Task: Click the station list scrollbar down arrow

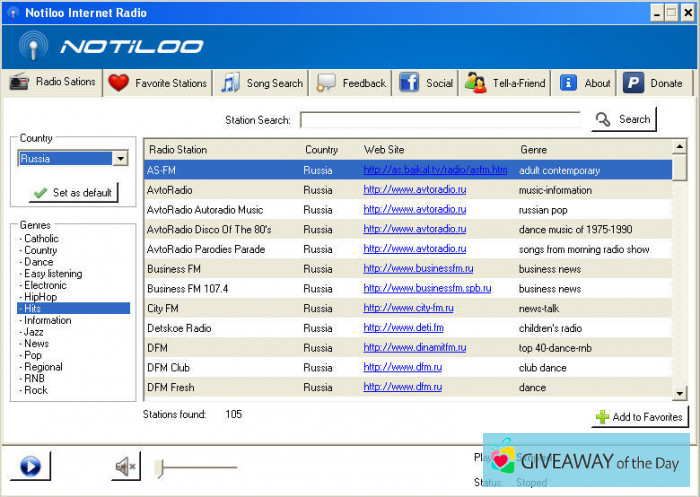Action: click(x=680, y=393)
